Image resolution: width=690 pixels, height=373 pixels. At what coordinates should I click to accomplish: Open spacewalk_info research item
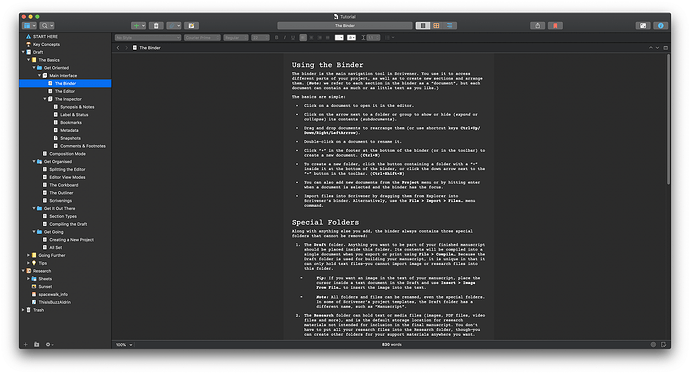pyautogui.click(x=53, y=295)
